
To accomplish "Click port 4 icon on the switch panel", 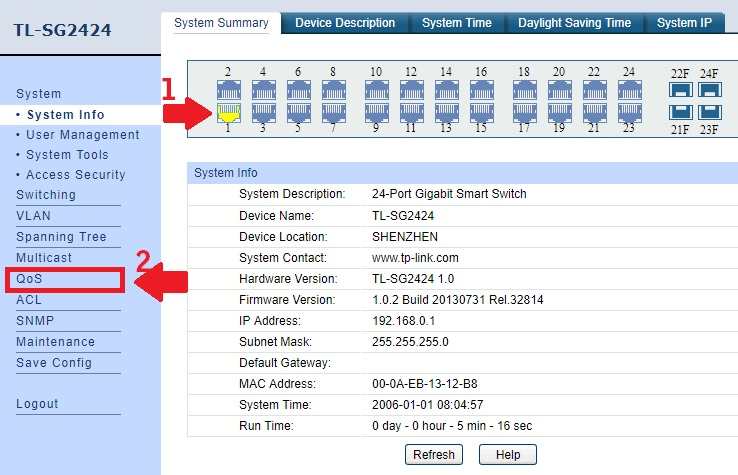I will 264,90.
